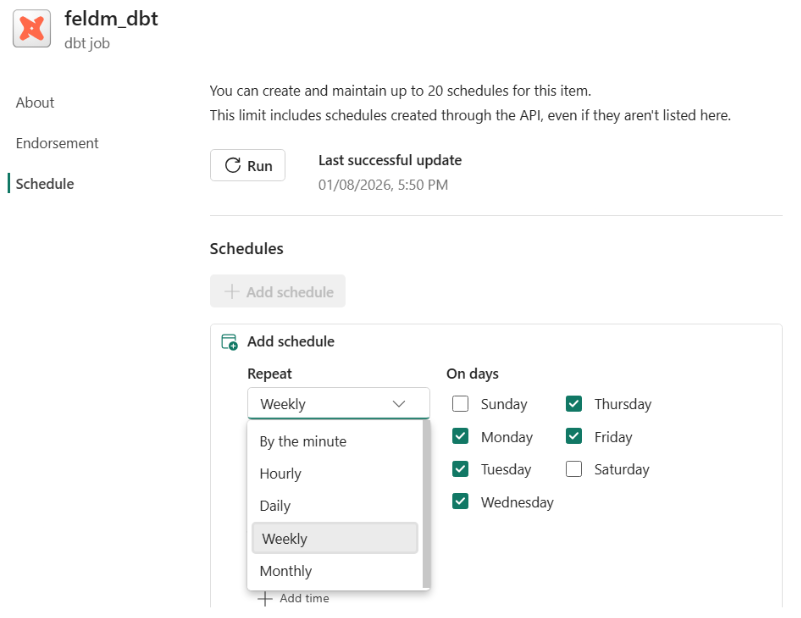Enable the Saturday checkbox
Image resolution: width=801 pixels, height=618 pixels.
[574, 469]
